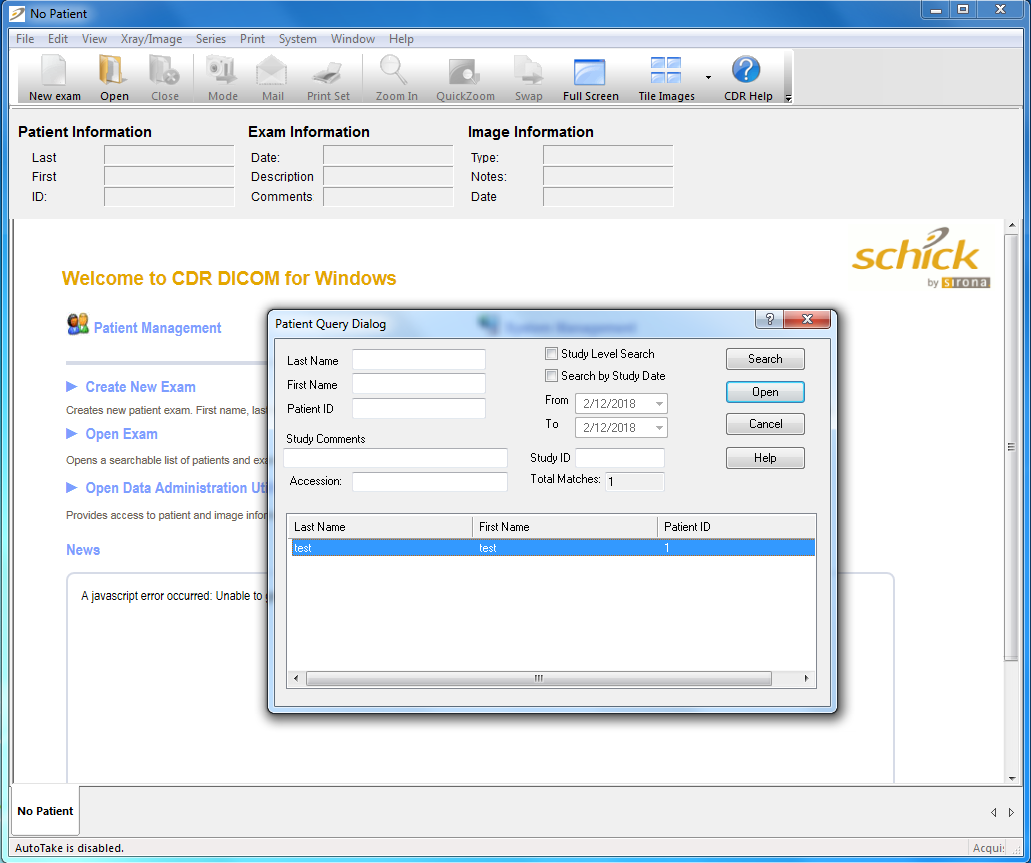Viewport: 1031px width, 863px height.
Task: Toggle Search by Study Date checkbox
Action: click(551, 376)
